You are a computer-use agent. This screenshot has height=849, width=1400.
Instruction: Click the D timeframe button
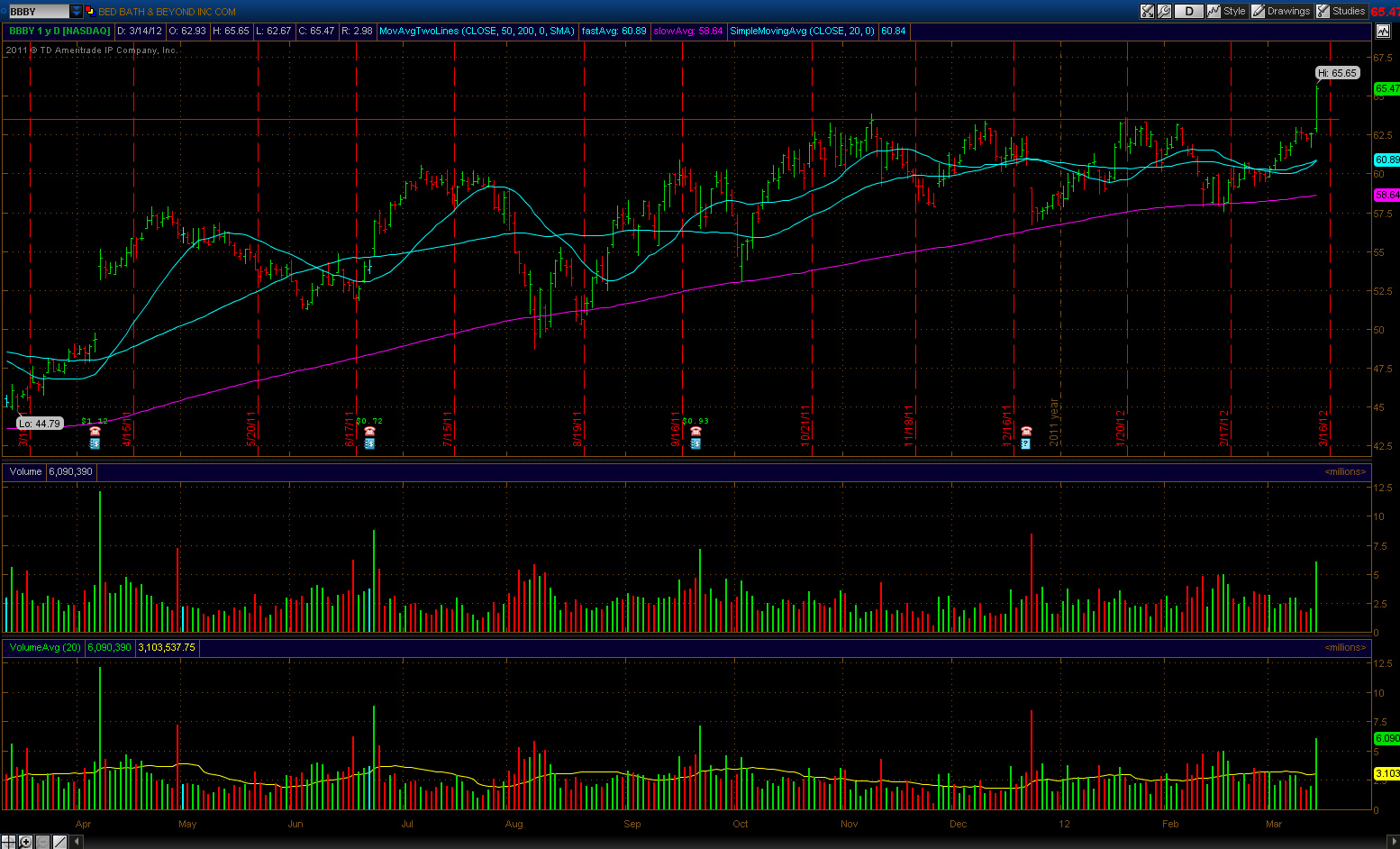[x=1189, y=11]
